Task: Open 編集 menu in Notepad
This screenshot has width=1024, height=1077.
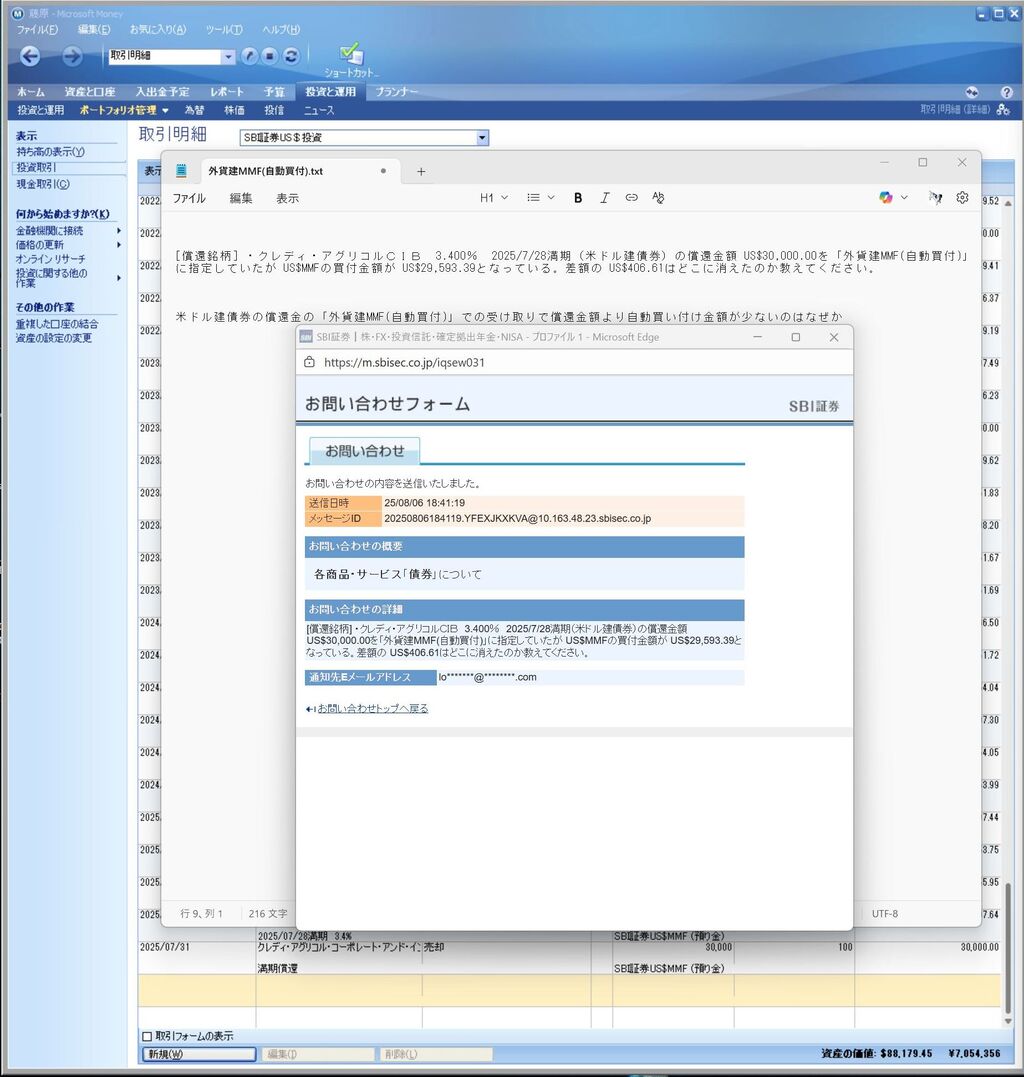Action: 241,199
